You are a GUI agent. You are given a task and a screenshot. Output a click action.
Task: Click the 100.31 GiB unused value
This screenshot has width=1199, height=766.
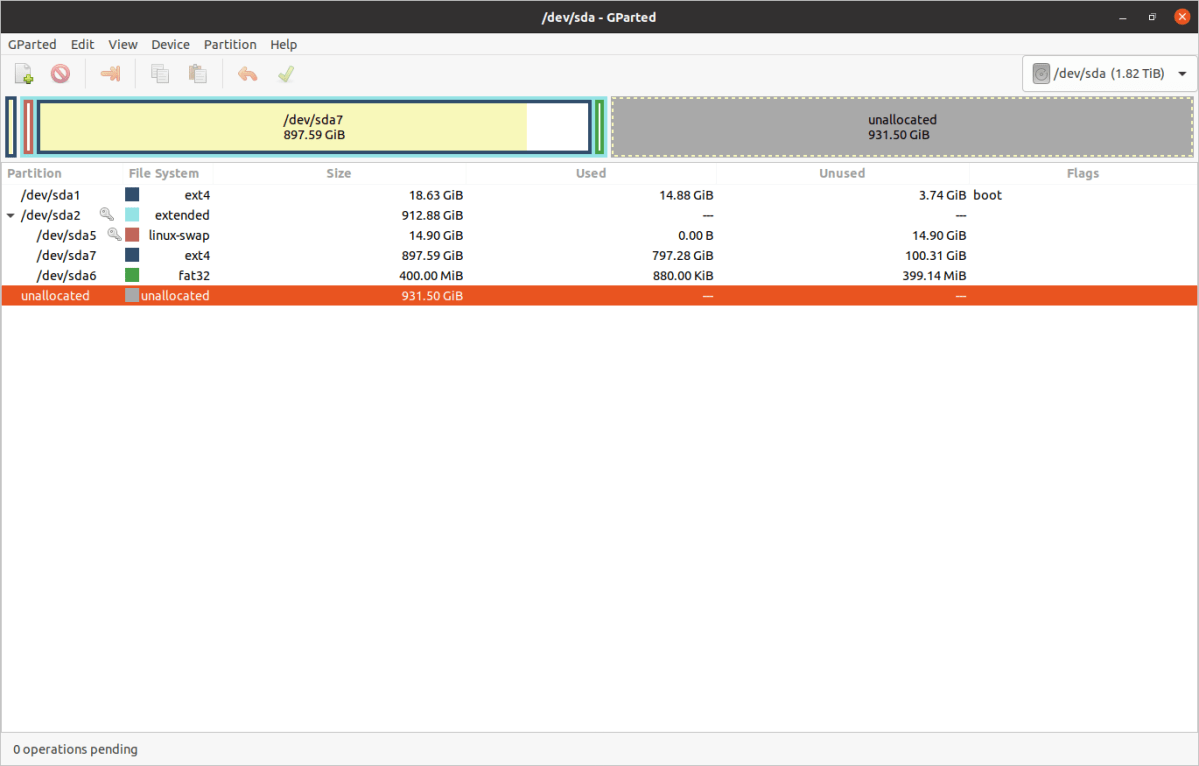[935, 255]
